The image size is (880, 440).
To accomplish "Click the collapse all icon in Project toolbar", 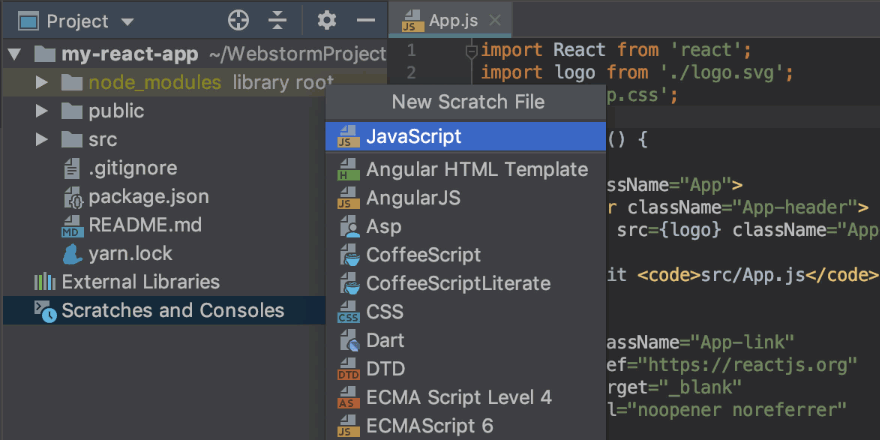I will click(277, 21).
